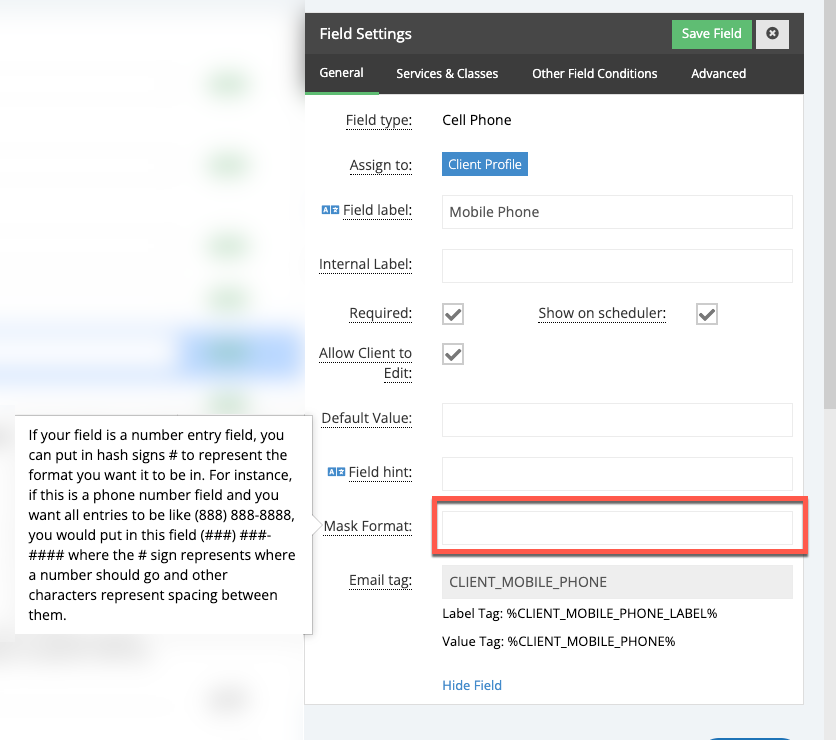
Task: Close the Field Settings panel
Action: coord(772,33)
